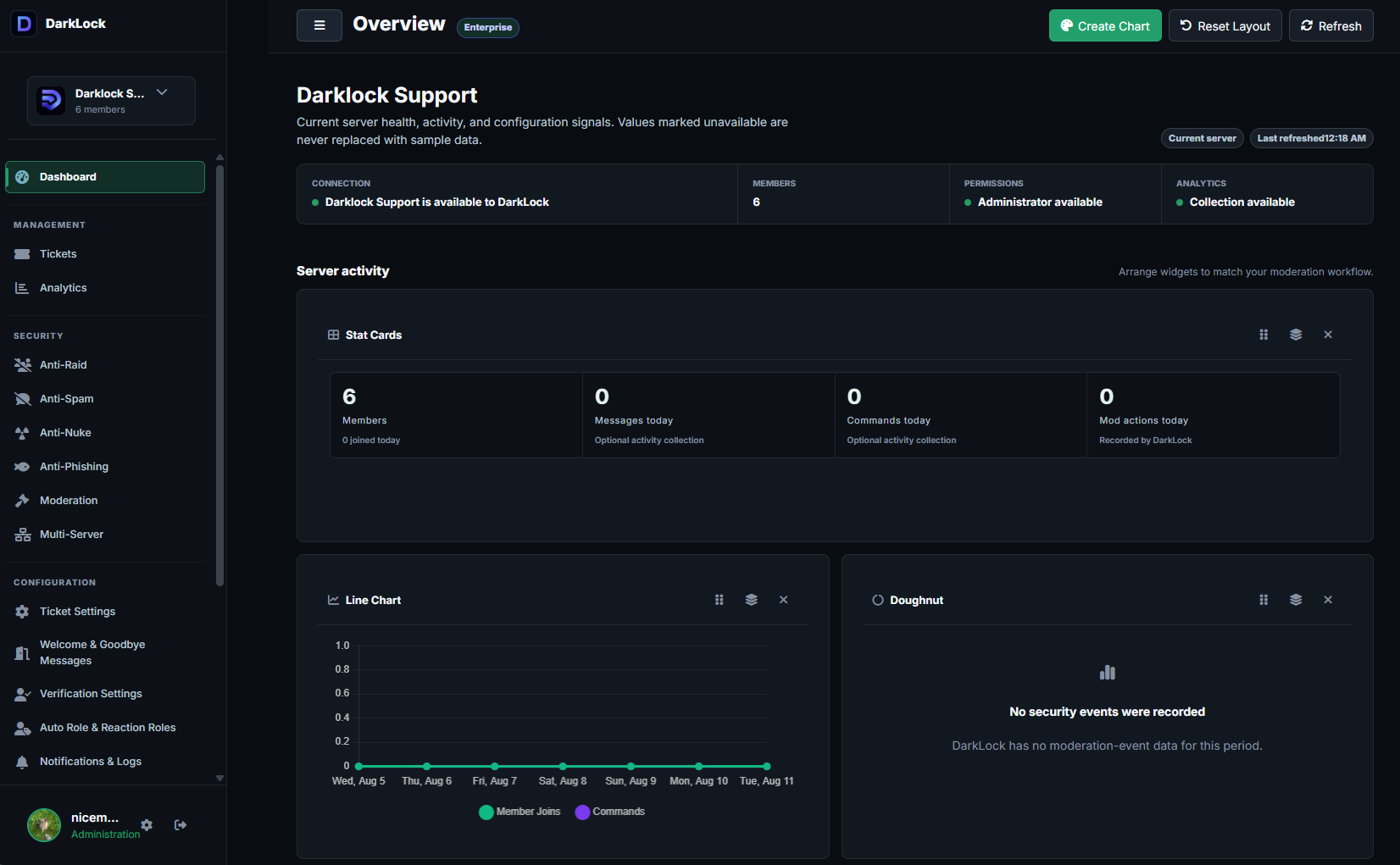Expand the Darklock Support server selector
This screenshot has height=865, width=1400.
point(111,101)
